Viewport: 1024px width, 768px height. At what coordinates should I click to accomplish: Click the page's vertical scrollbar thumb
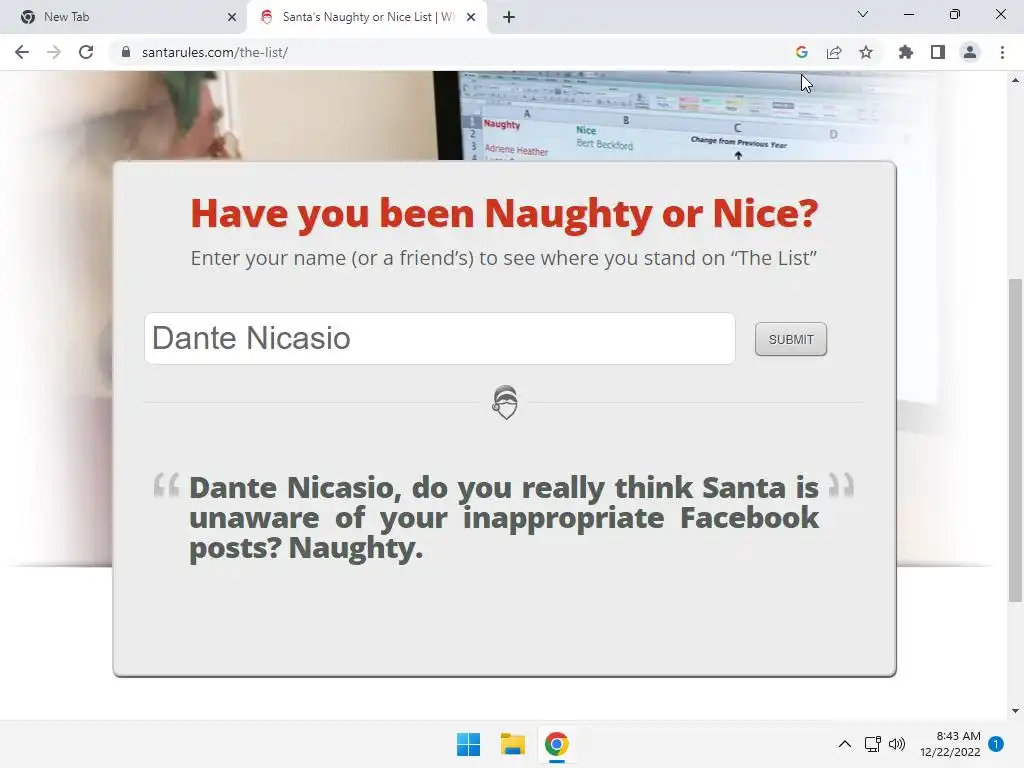(1015, 440)
